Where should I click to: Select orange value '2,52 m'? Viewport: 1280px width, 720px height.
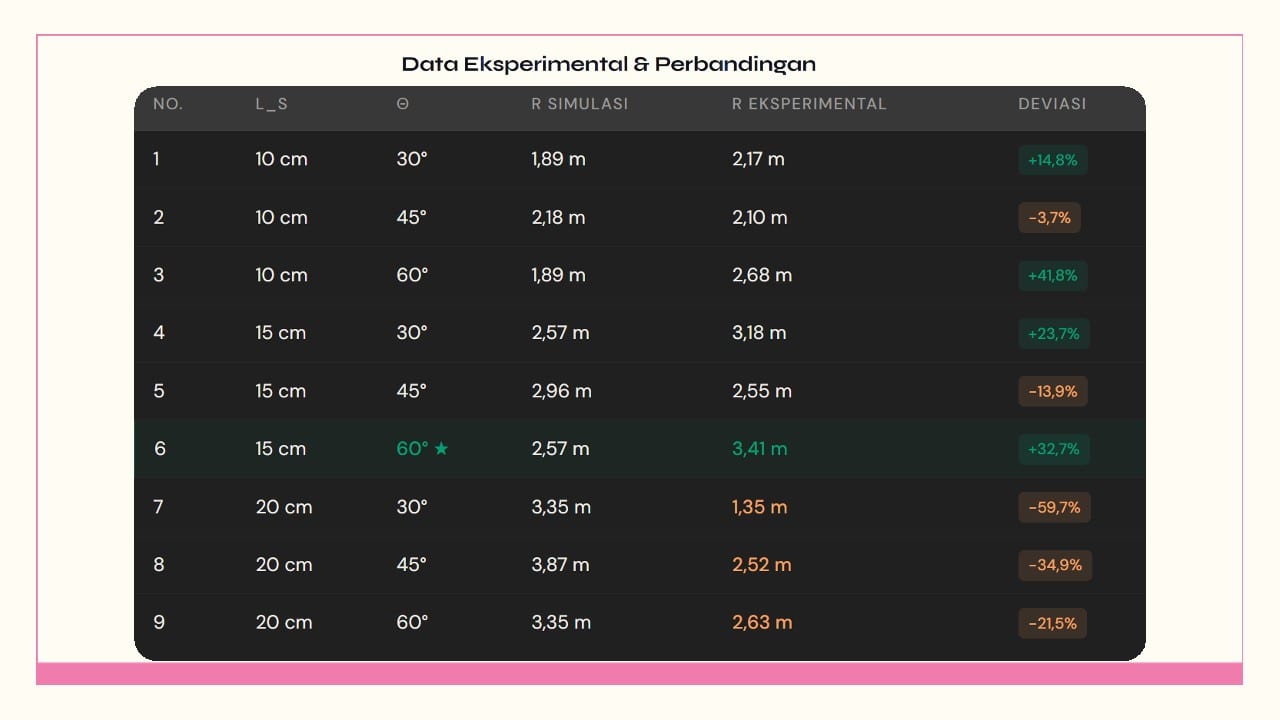[x=762, y=565]
